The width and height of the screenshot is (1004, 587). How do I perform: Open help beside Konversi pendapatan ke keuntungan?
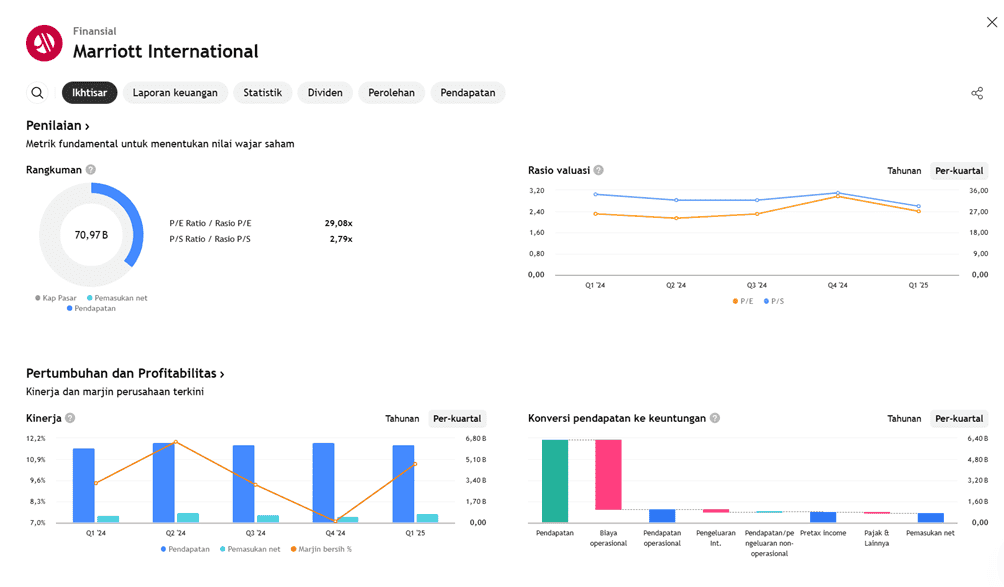tap(715, 418)
